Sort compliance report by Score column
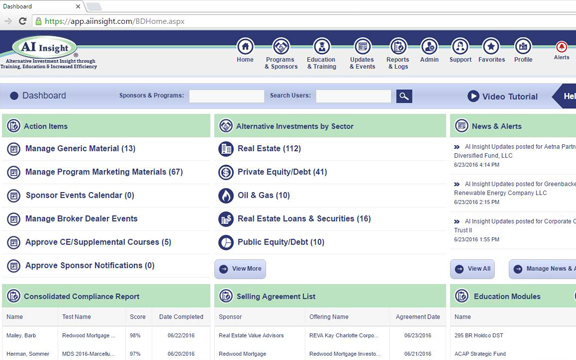Image resolution: width=576 pixels, height=360 pixels. tap(137, 317)
